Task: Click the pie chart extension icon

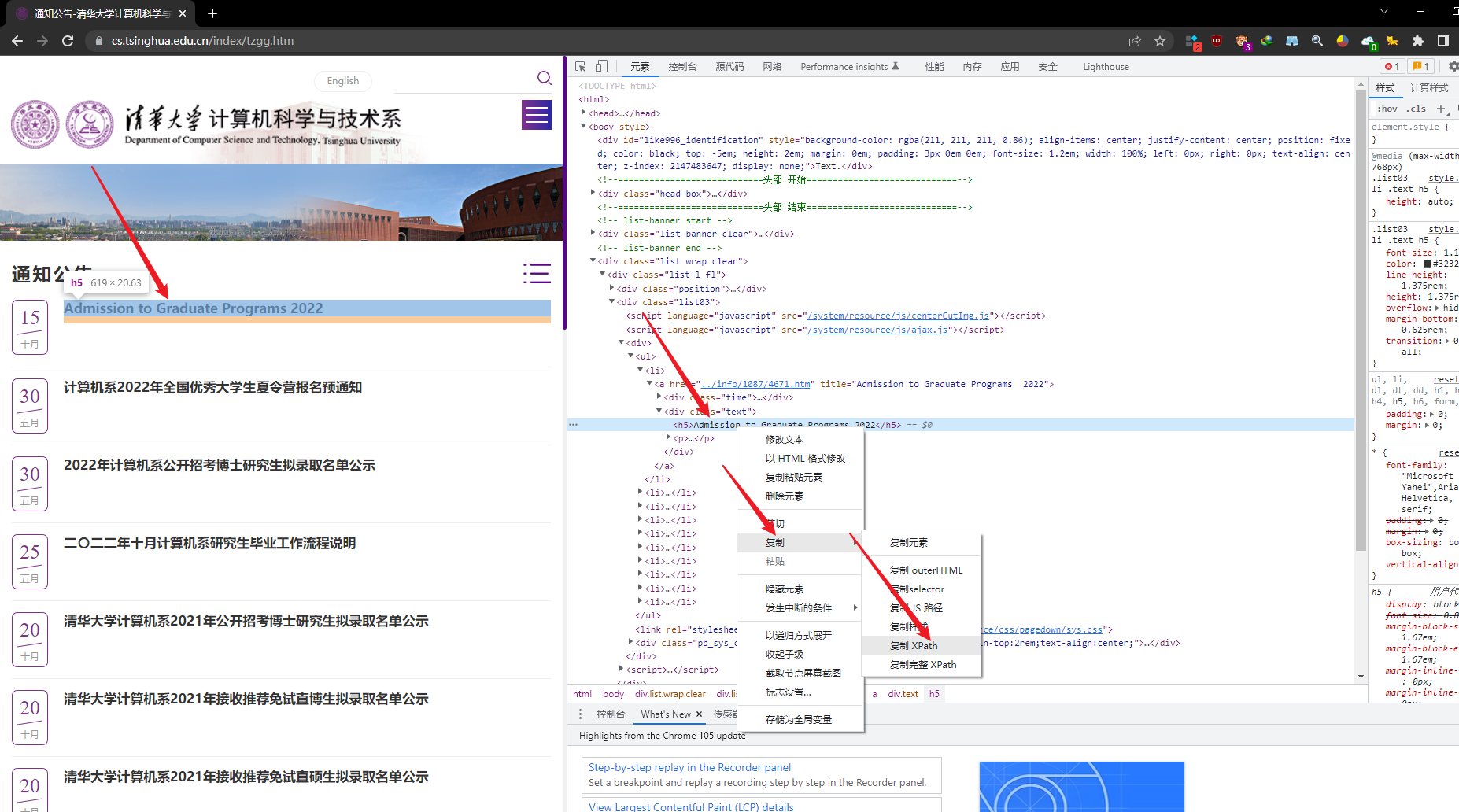Action: tap(1343, 41)
